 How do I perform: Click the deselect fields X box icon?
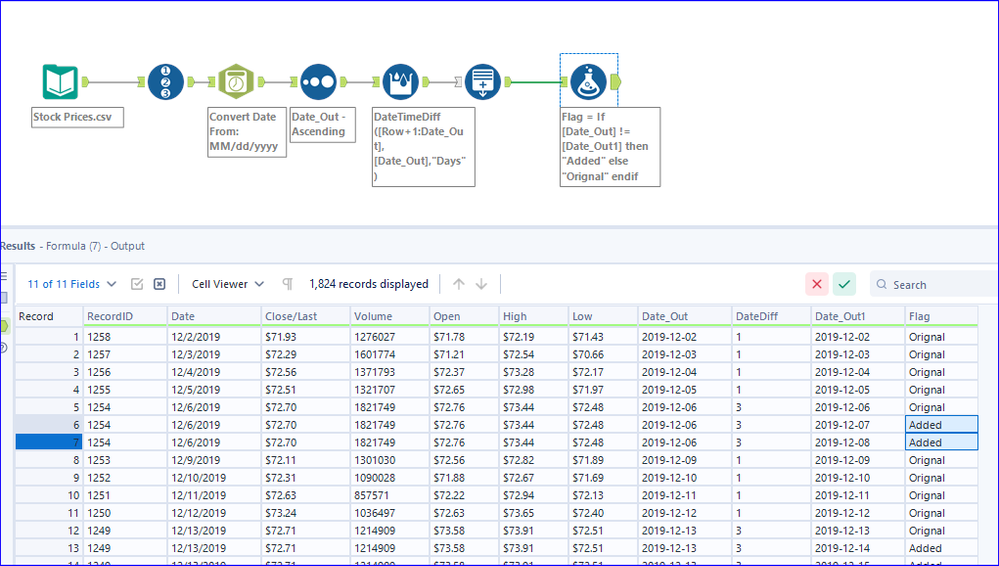tap(159, 284)
